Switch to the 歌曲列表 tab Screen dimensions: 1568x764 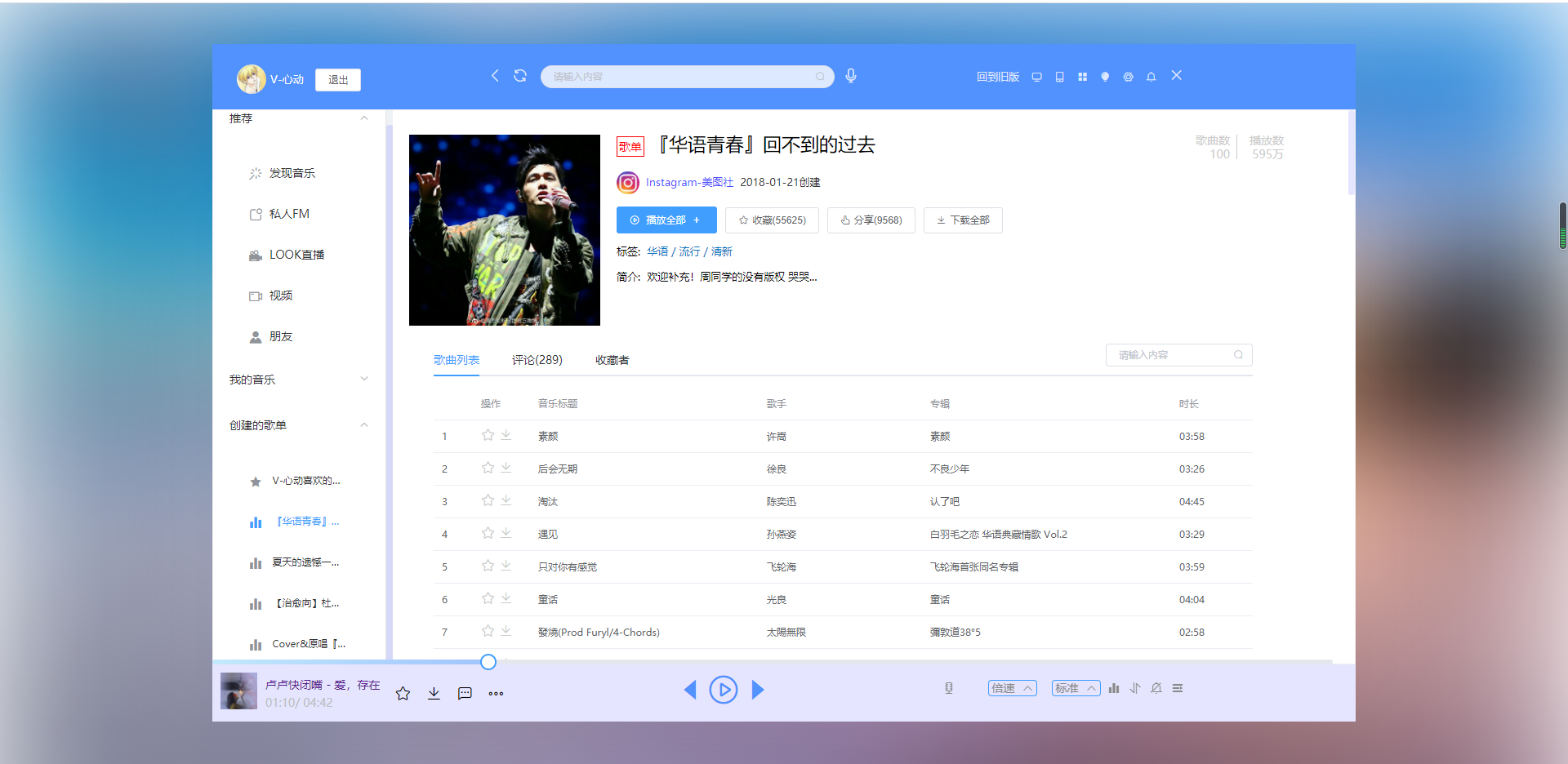(457, 360)
